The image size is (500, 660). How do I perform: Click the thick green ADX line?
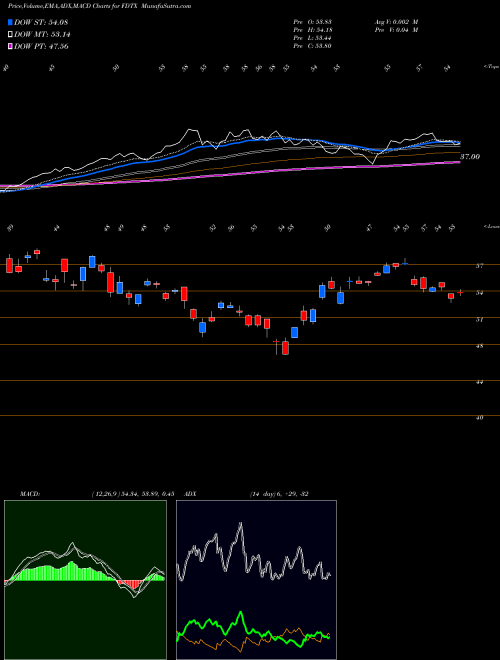pos(253,629)
